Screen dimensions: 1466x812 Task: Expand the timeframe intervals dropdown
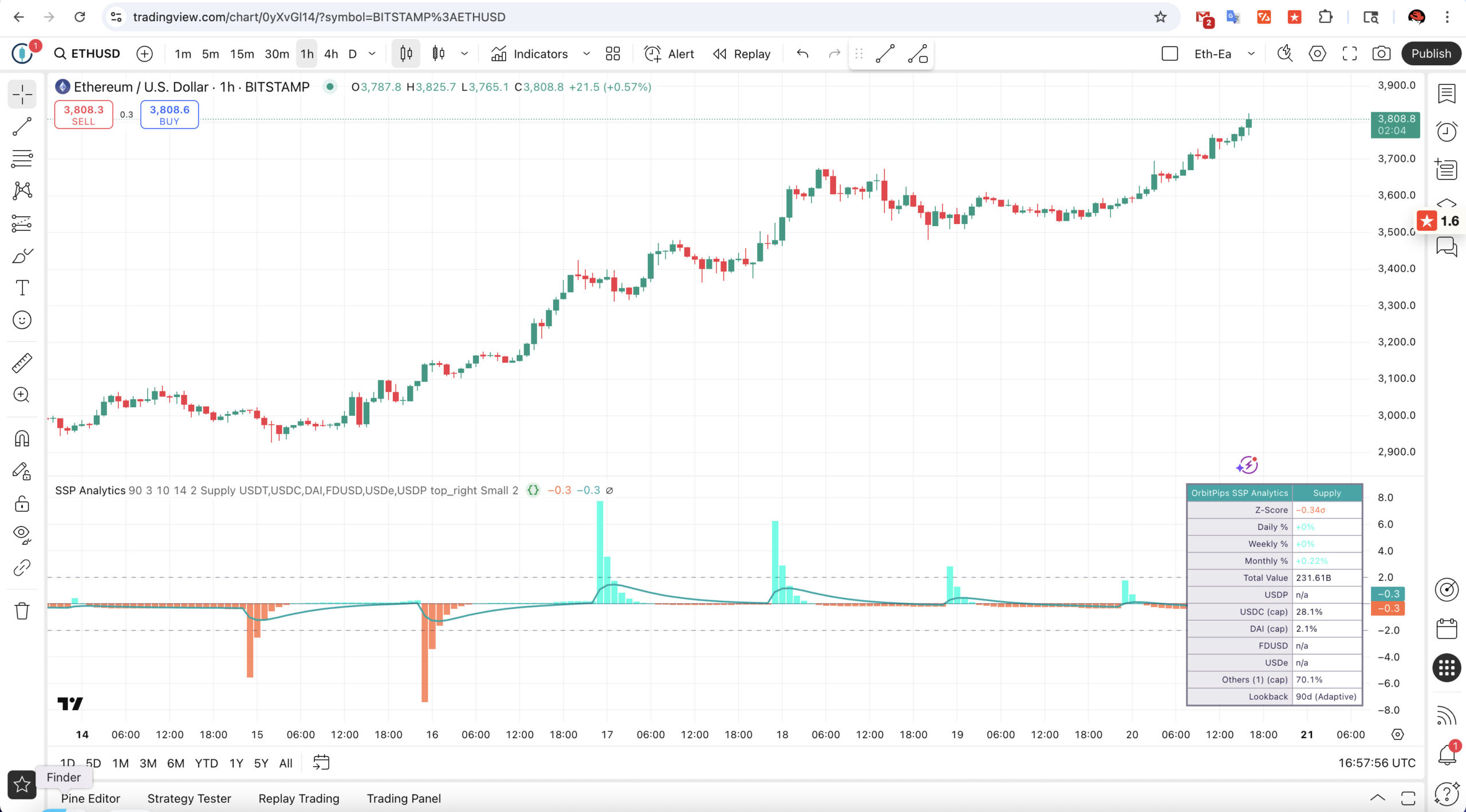(x=372, y=54)
